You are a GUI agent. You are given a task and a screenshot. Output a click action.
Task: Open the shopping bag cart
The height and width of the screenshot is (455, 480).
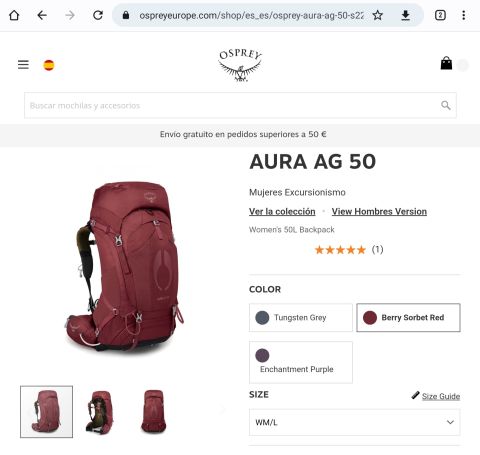(446, 63)
